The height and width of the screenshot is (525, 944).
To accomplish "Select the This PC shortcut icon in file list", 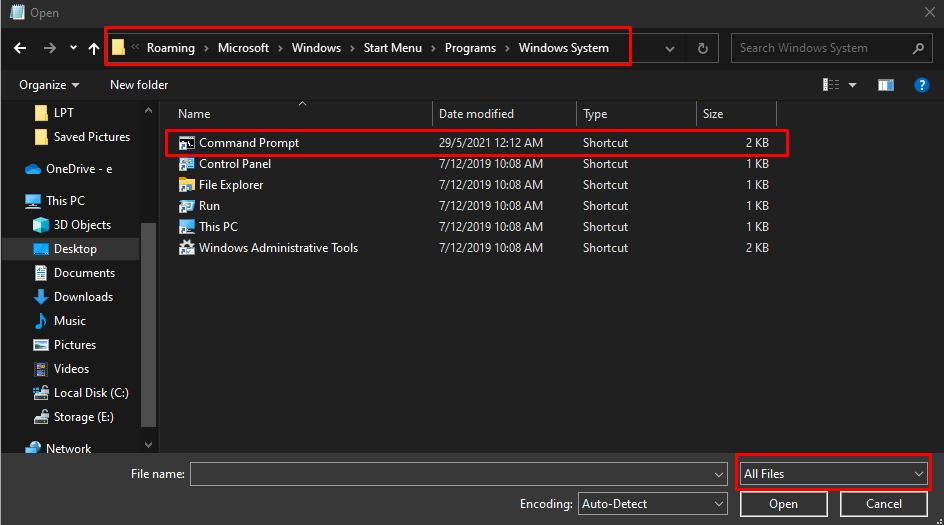I will point(187,227).
